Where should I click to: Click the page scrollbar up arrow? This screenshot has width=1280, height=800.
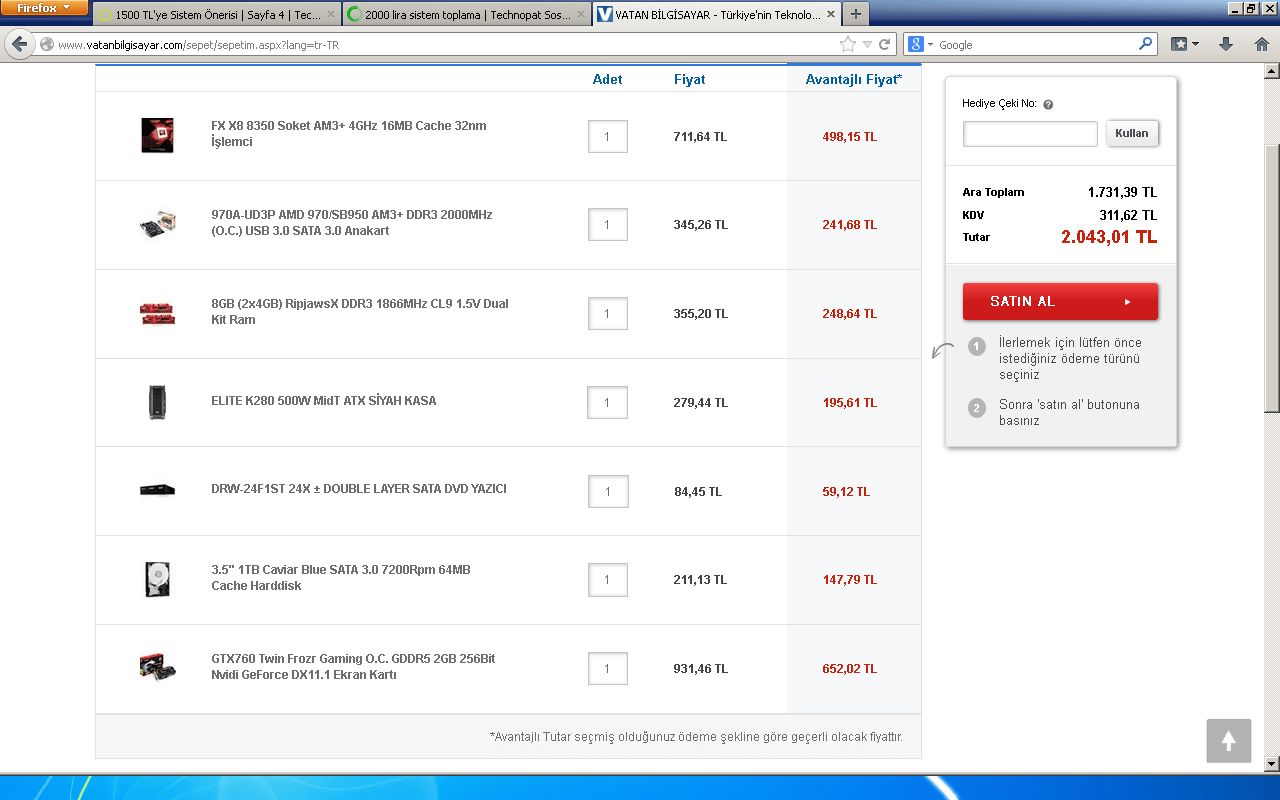[1272, 71]
